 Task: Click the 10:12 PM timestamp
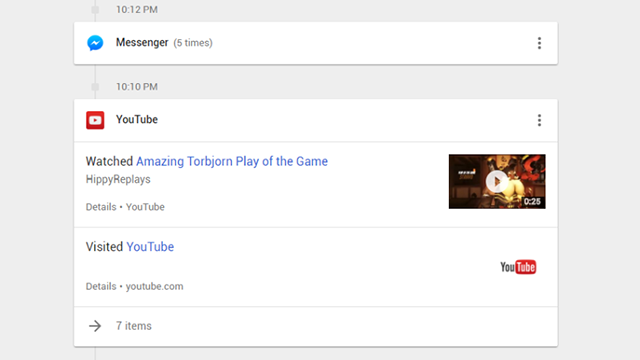137,9
